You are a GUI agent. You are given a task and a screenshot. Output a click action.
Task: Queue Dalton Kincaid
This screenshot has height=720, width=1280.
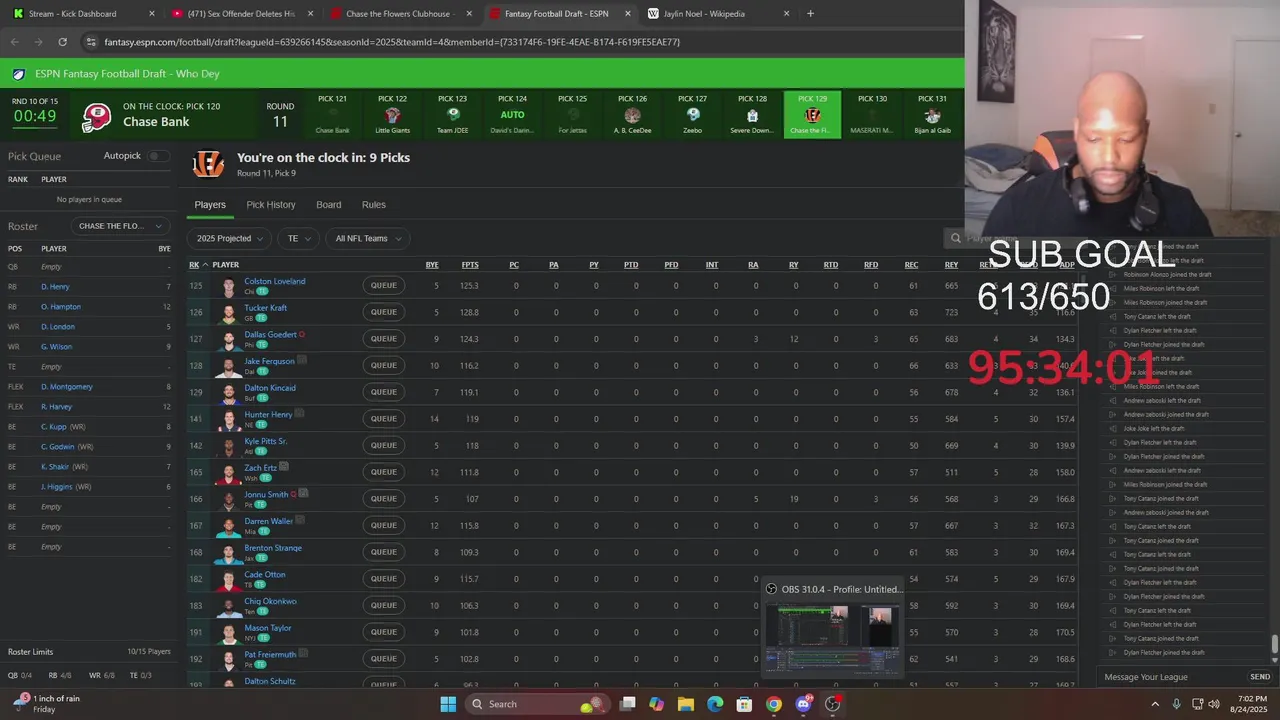point(384,392)
